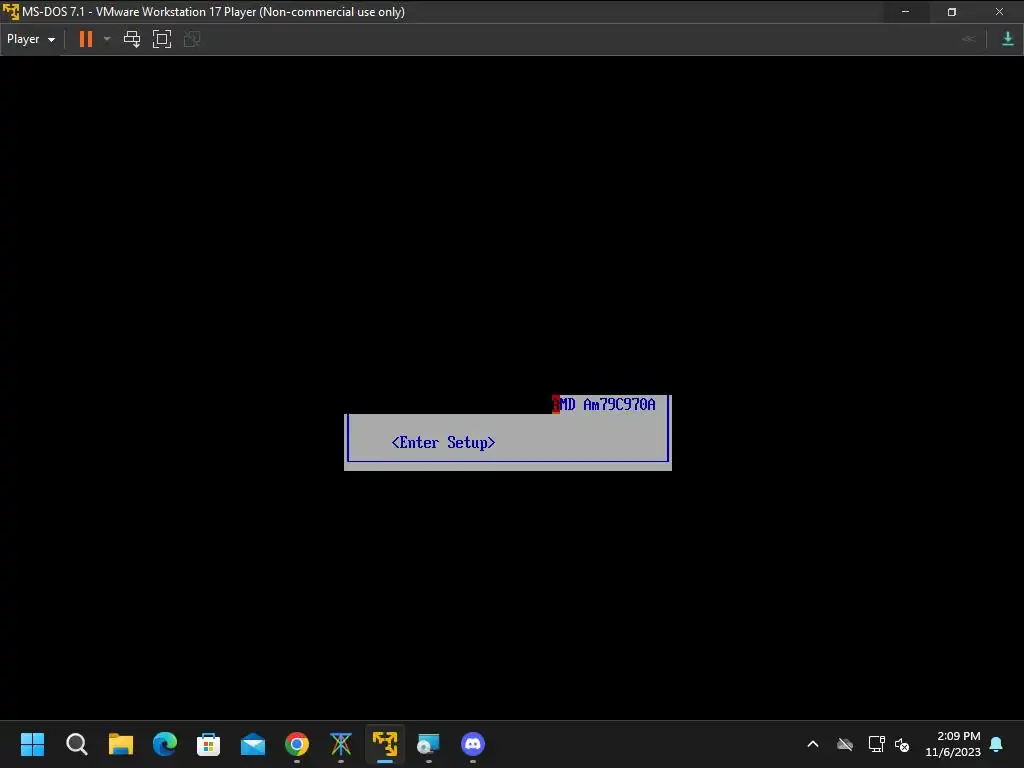This screenshot has width=1024, height=768.
Task: Pause the virtual machine
Action: (86, 39)
